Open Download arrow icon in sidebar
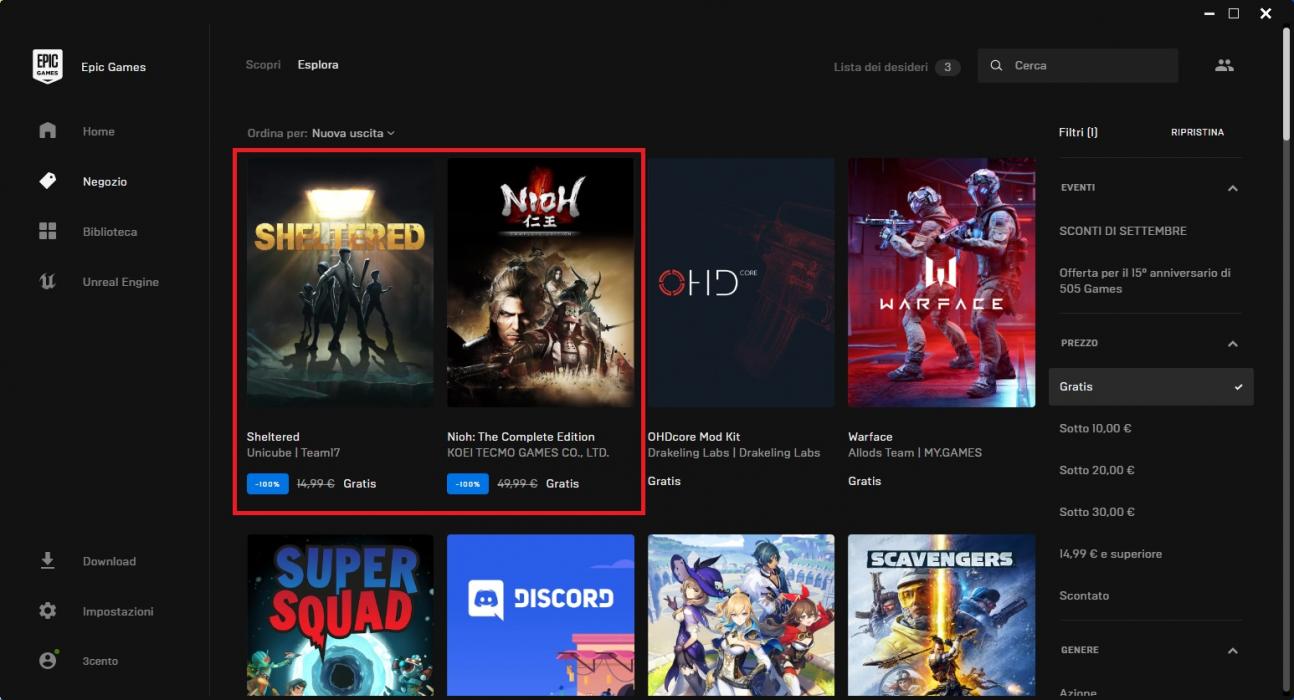The width and height of the screenshot is (1294, 700). (x=47, y=561)
